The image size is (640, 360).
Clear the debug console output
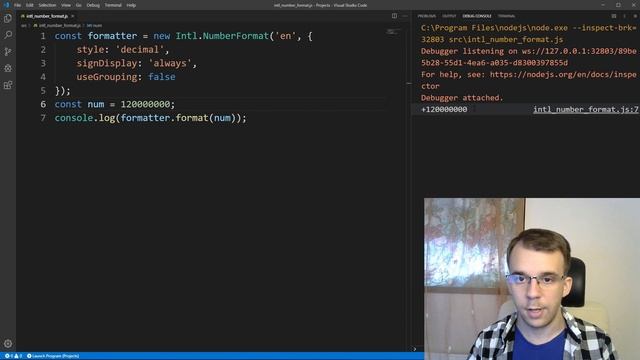pyautogui.click(x=613, y=16)
